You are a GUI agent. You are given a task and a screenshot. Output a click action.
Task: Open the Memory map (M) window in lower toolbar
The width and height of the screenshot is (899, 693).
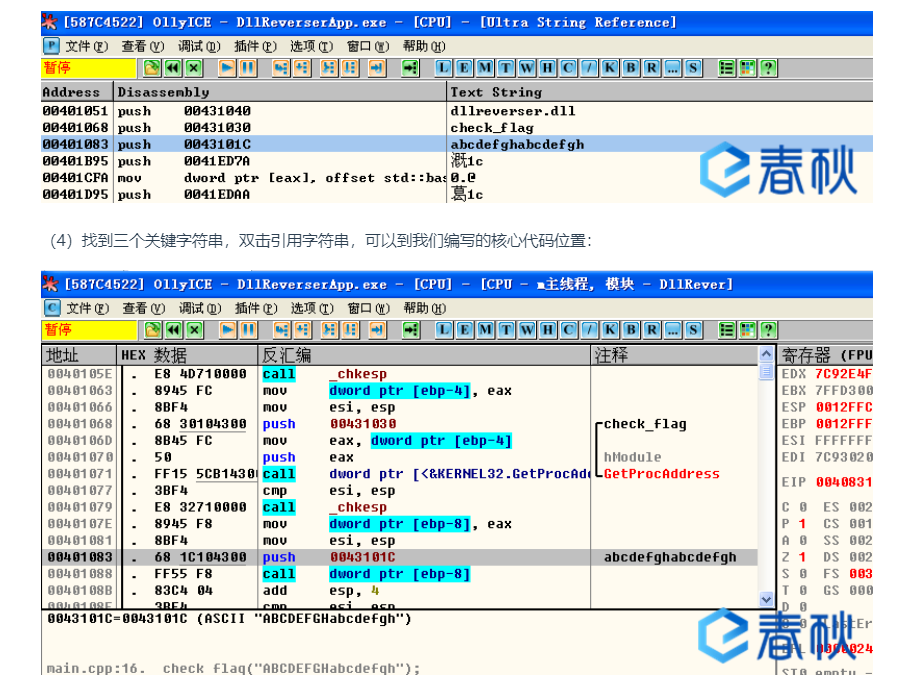point(485,329)
